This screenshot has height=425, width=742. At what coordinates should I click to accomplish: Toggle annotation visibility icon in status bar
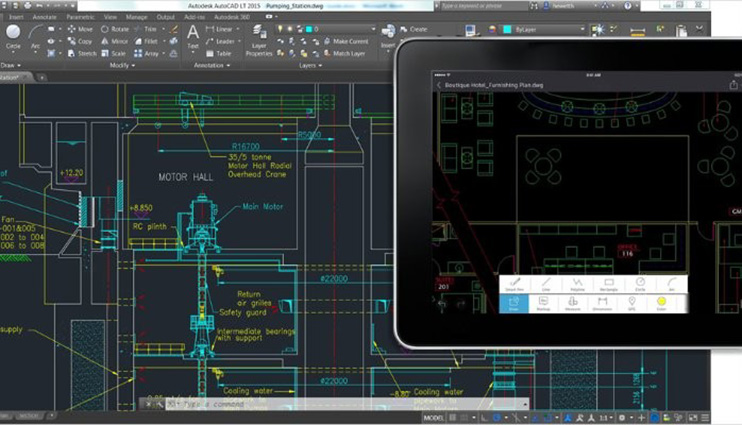click(567, 418)
